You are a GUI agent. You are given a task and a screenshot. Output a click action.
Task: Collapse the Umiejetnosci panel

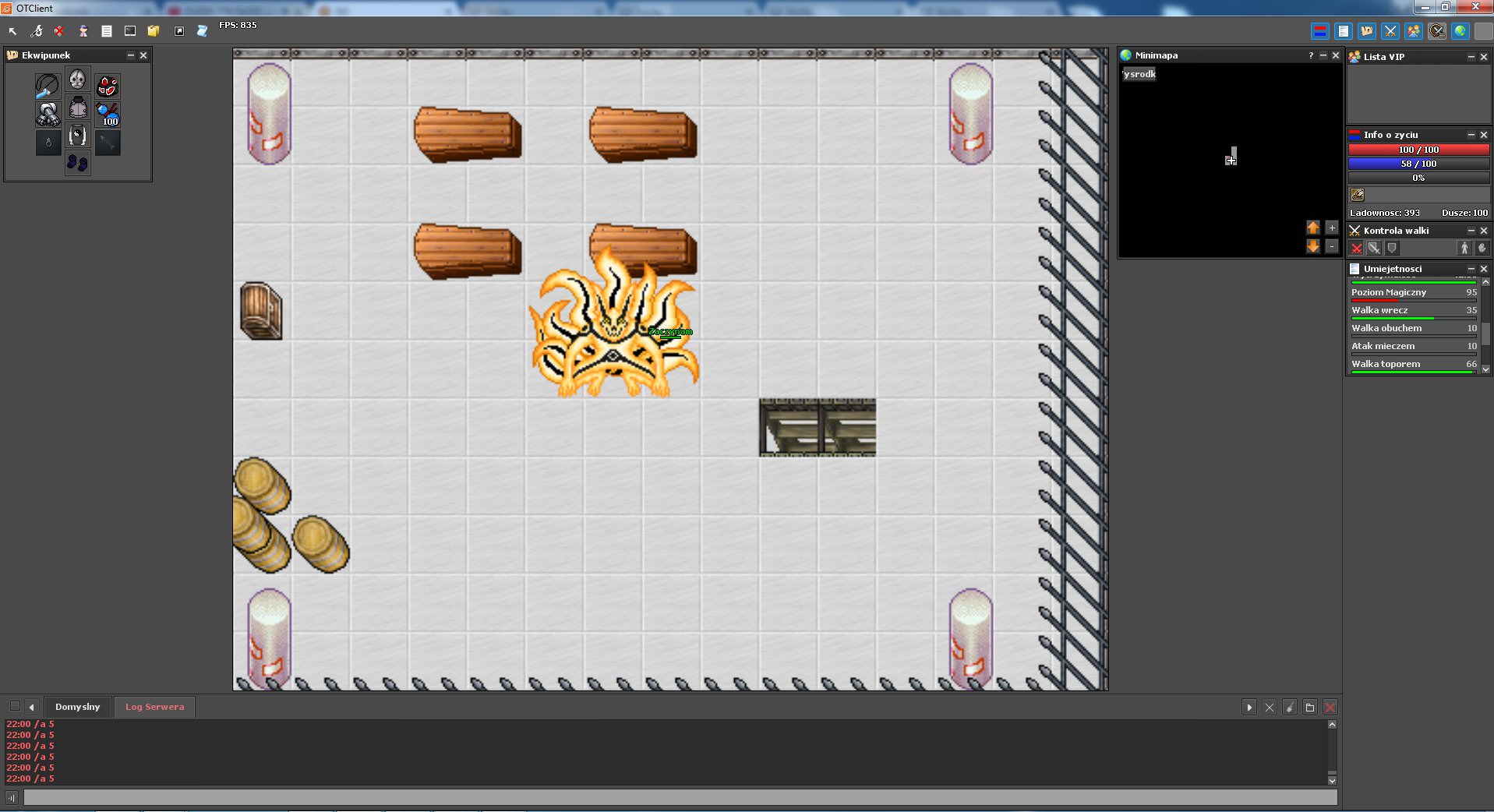(x=1471, y=269)
